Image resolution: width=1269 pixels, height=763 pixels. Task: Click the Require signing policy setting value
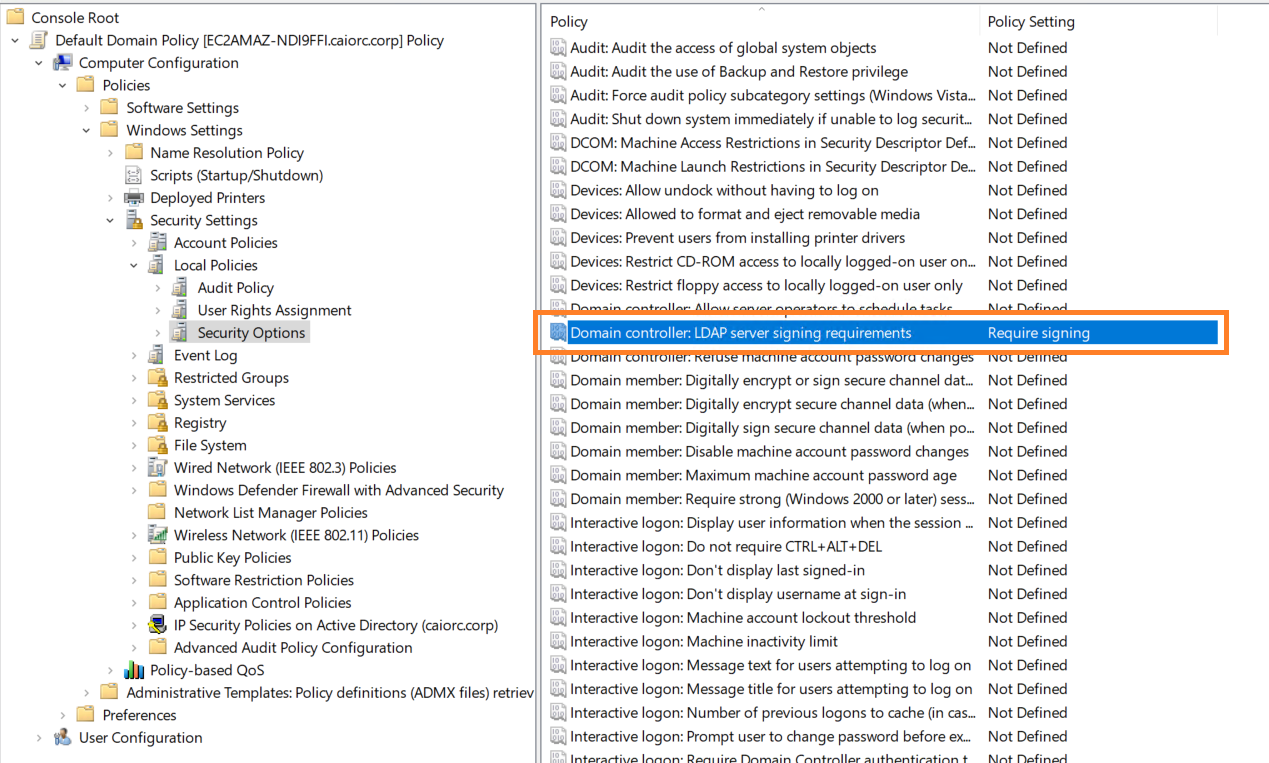coord(1039,333)
